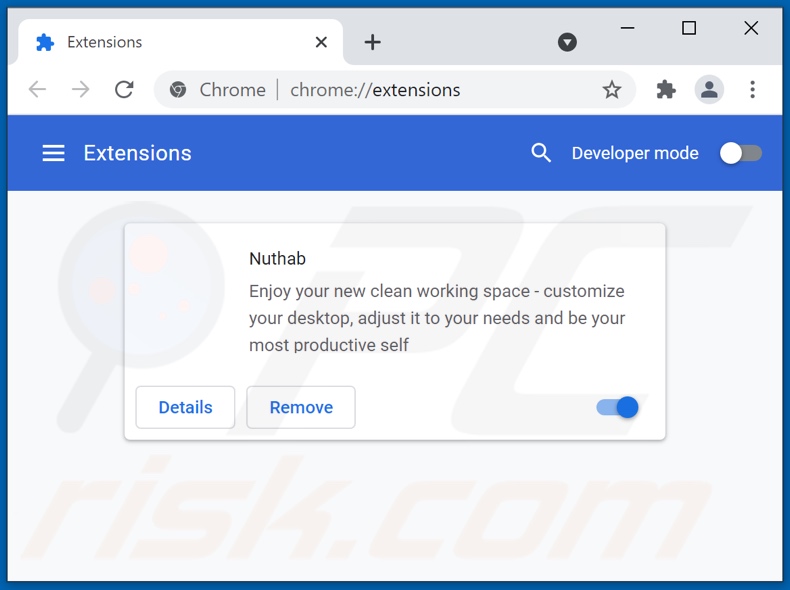The height and width of the screenshot is (590, 790).
Task: Go back to the previous page
Action: click(x=37, y=90)
